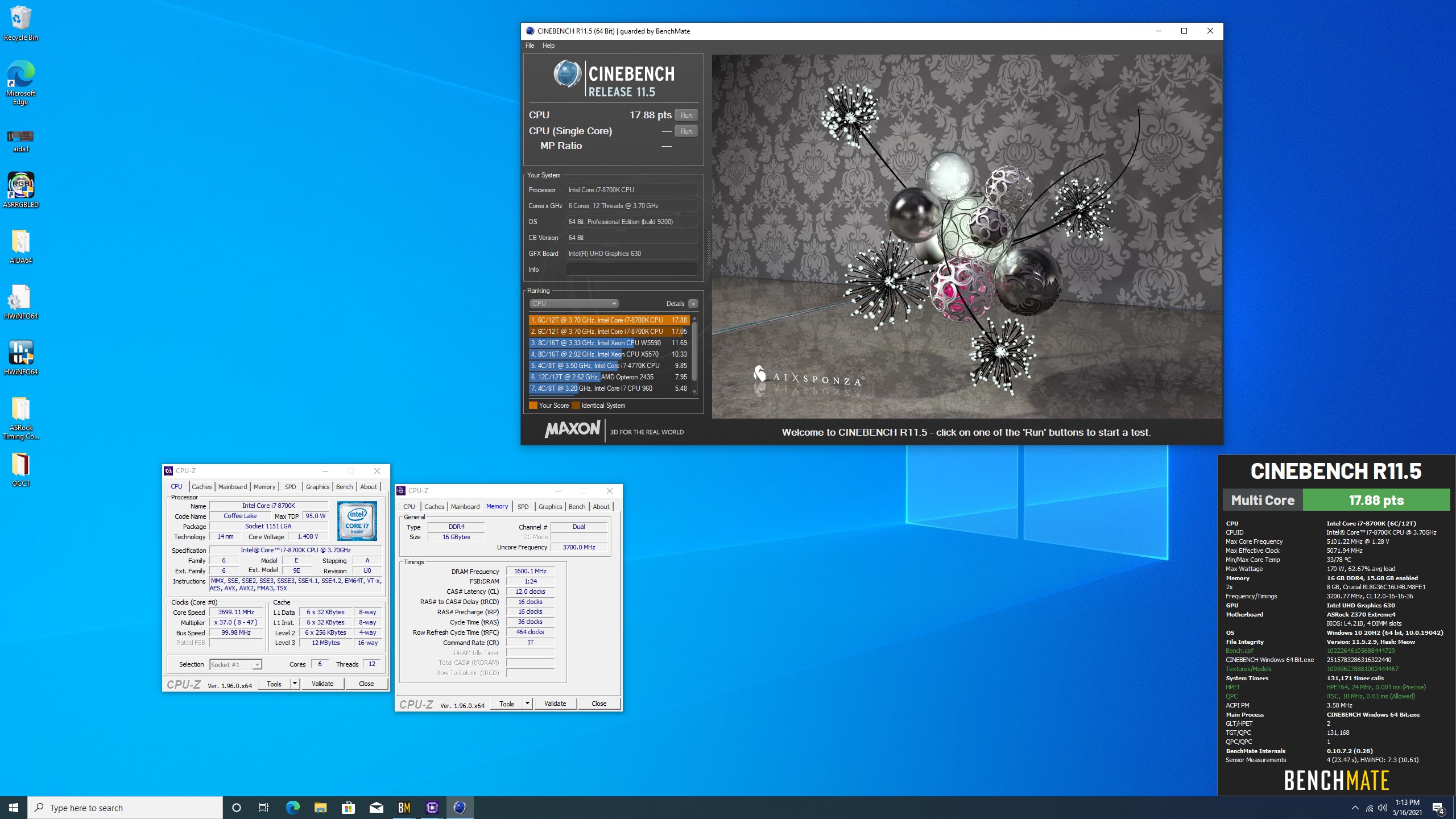Click Close button in right CPU-Z

pyautogui.click(x=599, y=704)
